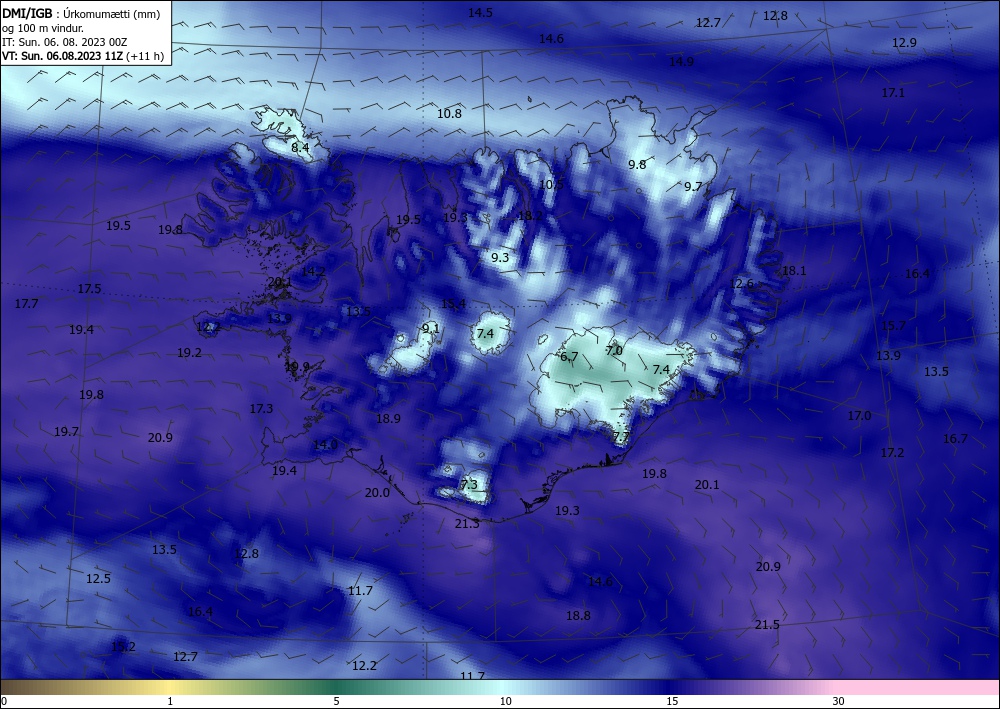The image size is (1000, 709).
Task: Click the 'og 100 m vindur.' caption line
Action: point(43,28)
